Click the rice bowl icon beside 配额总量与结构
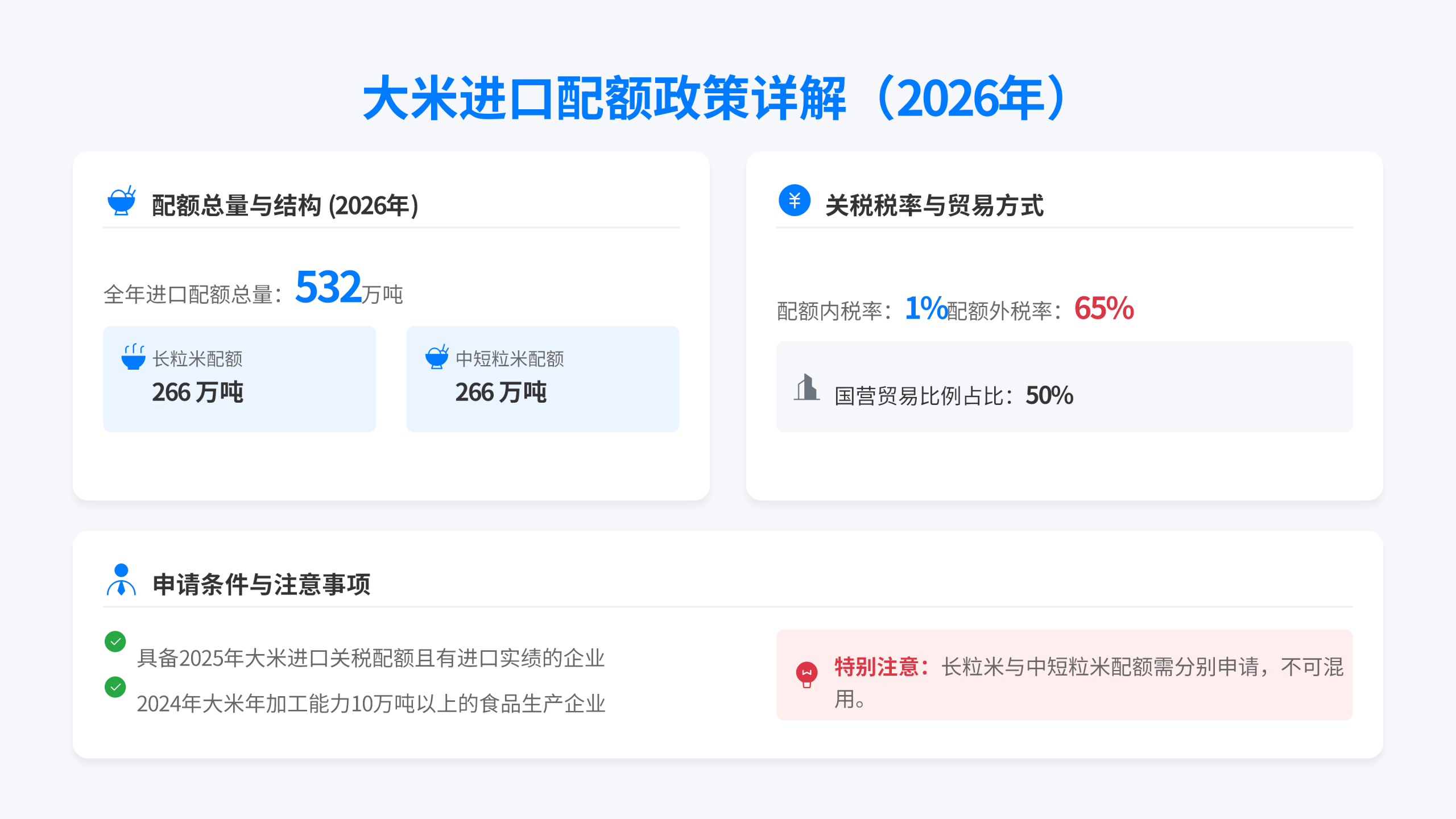Viewport: 1456px width, 819px height. [122, 201]
